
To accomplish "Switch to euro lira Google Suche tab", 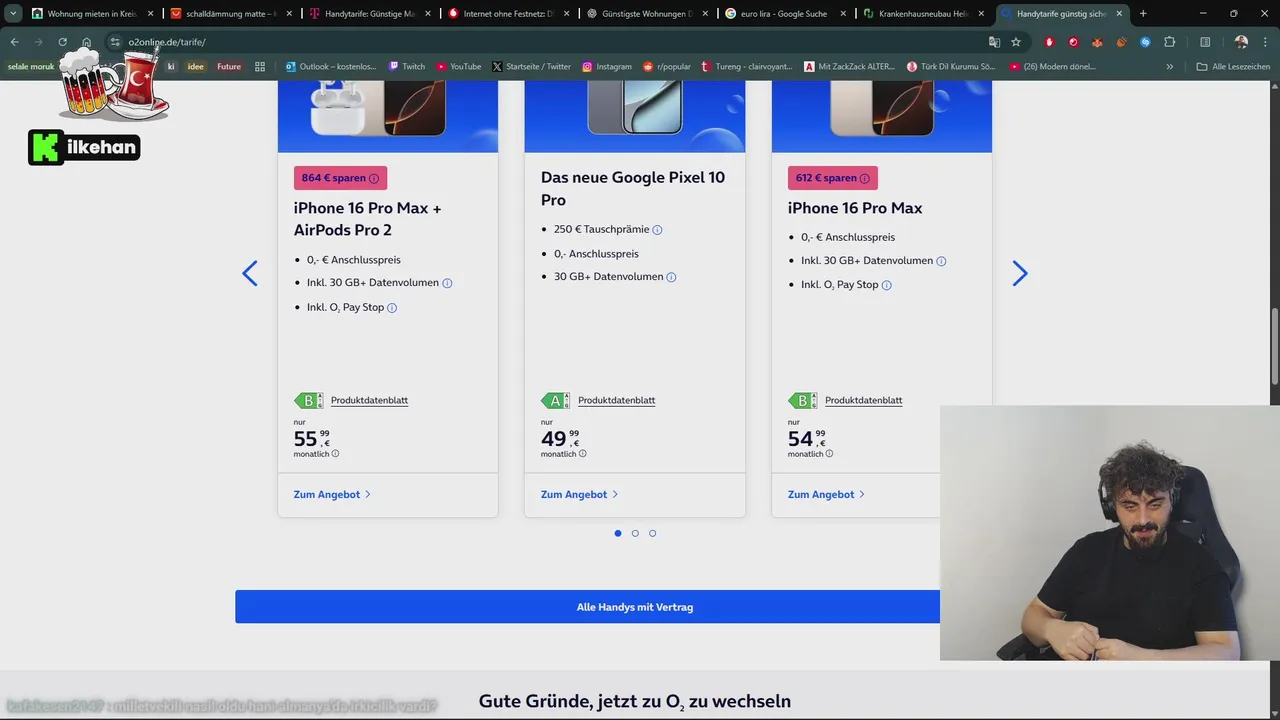I will 784,14.
